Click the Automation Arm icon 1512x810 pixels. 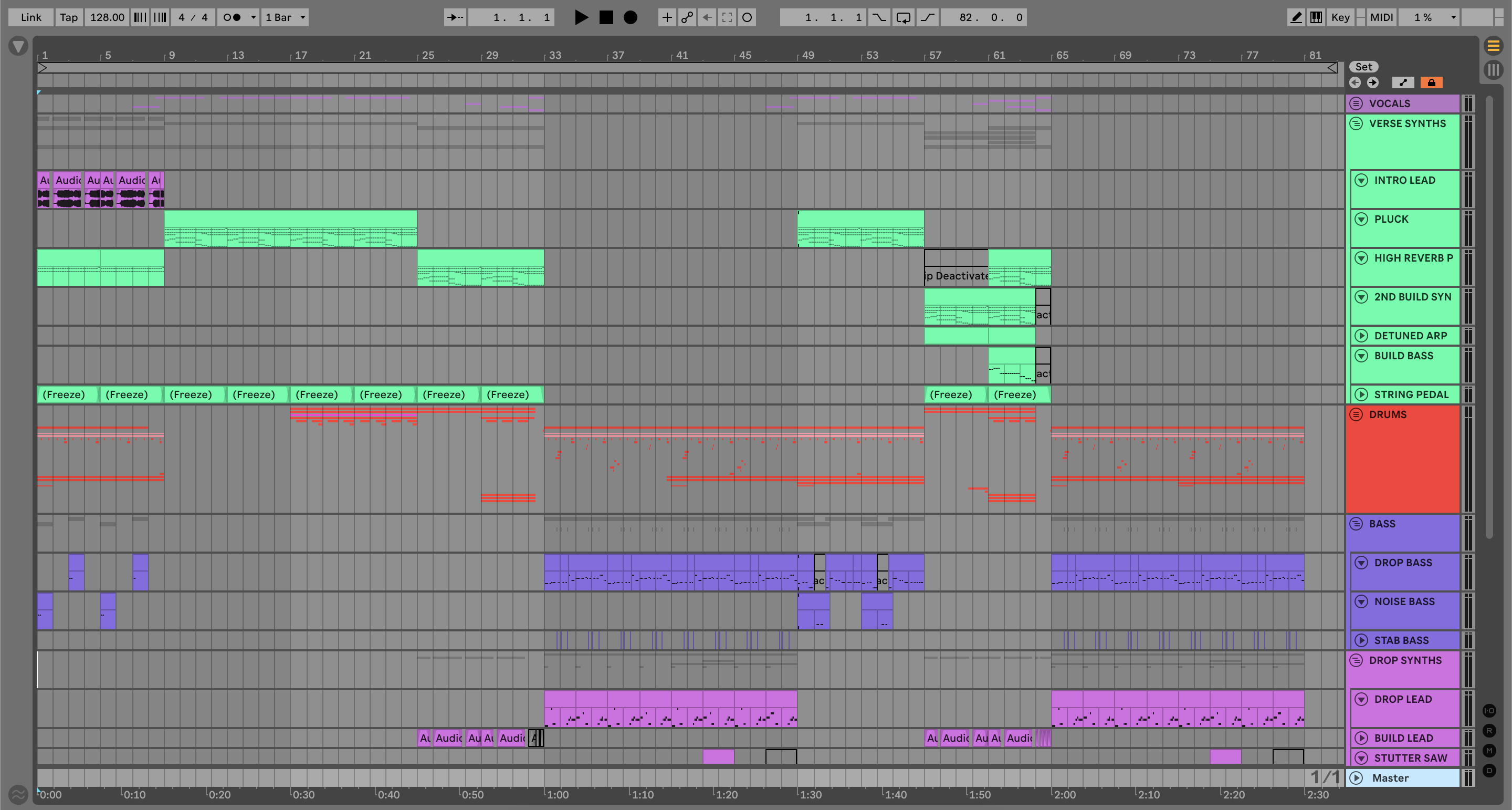point(687,18)
